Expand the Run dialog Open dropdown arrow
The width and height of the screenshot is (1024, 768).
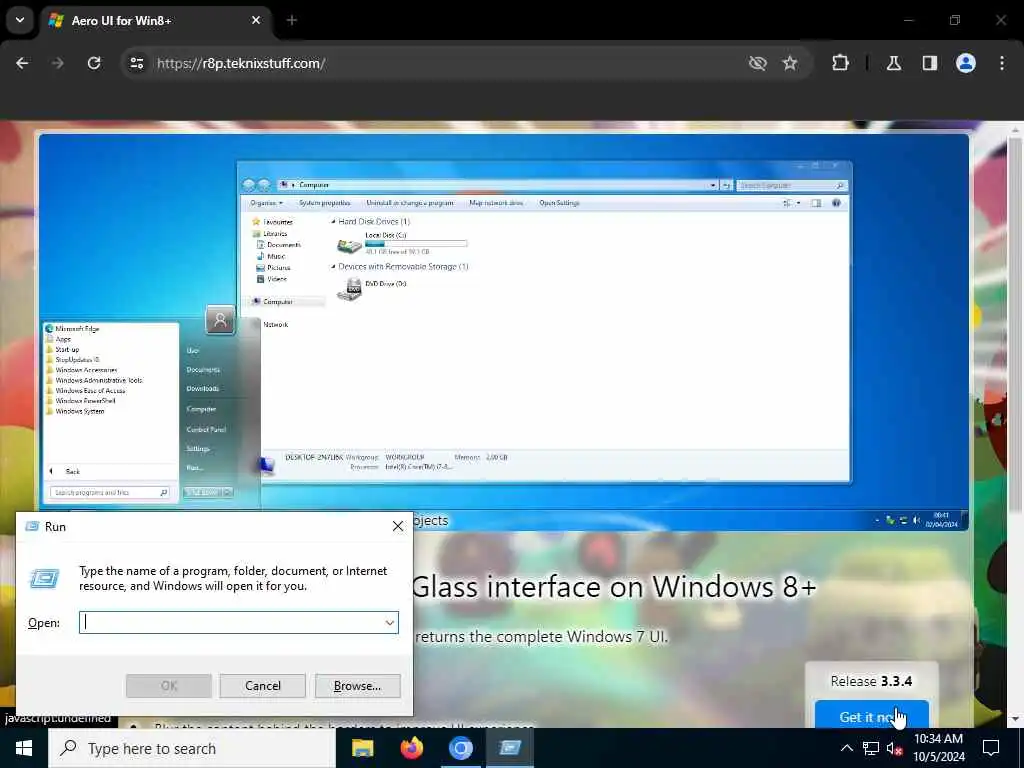pyautogui.click(x=389, y=622)
